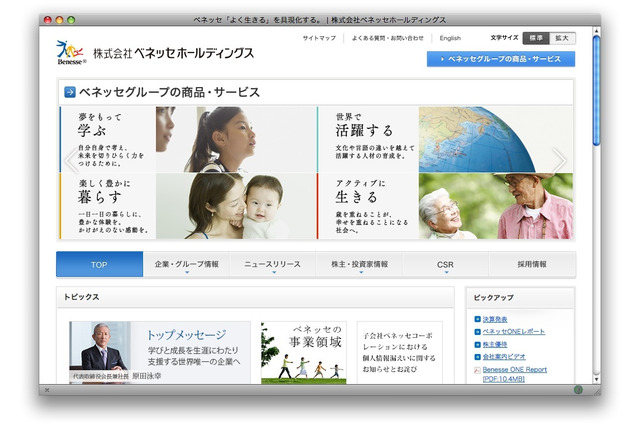Open the 決算発表 link
Image resolution: width=640 pixels, height=426 pixels.
[495, 320]
